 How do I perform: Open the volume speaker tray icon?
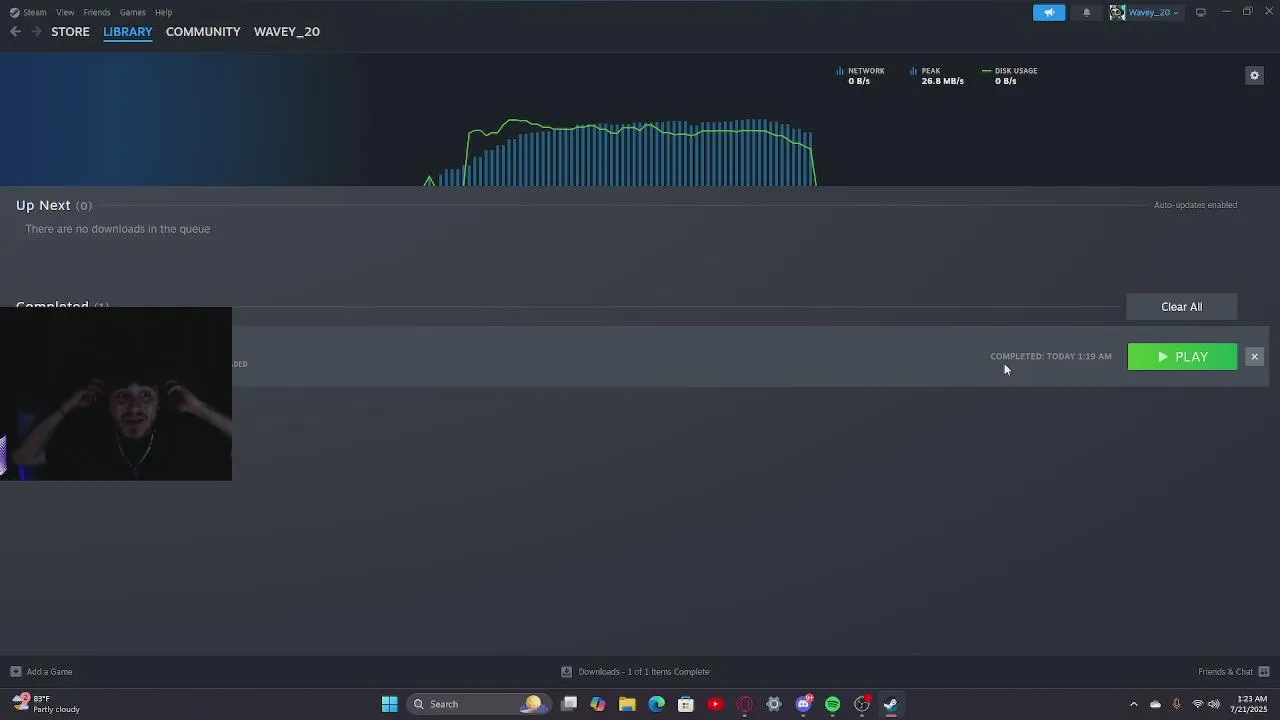[1214, 704]
